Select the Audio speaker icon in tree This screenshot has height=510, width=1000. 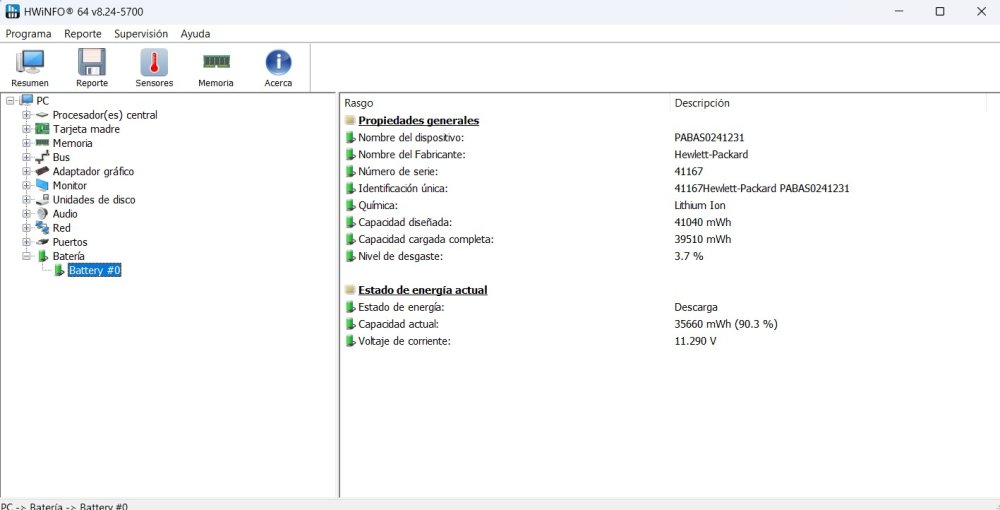pos(42,214)
